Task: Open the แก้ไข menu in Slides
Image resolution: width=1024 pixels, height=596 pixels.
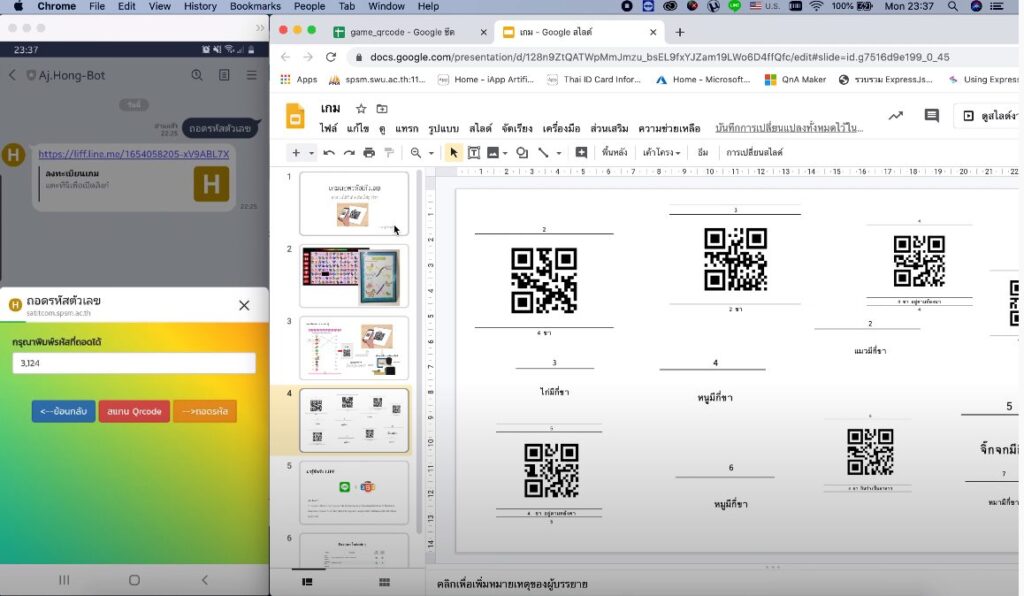Action: tap(358, 129)
